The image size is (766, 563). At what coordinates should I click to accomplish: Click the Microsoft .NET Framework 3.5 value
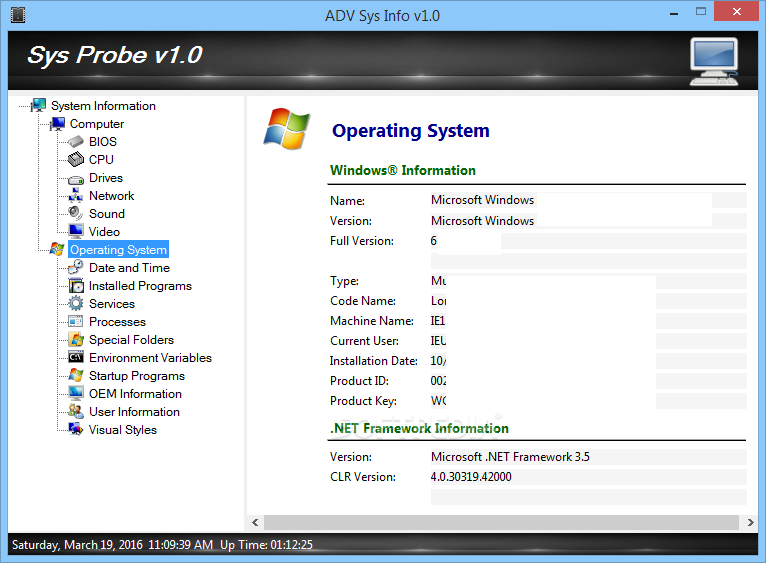click(x=510, y=457)
